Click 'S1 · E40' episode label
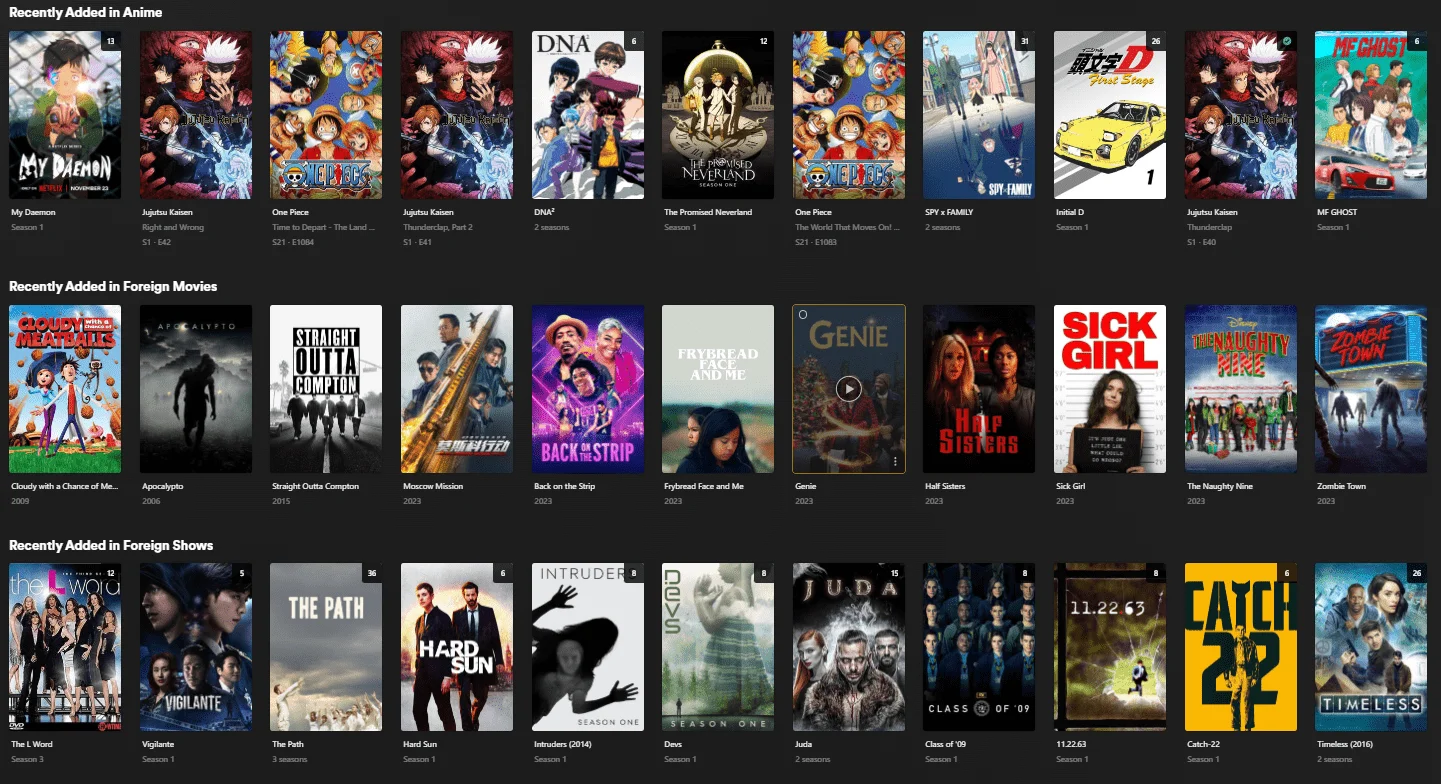The height and width of the screenshot is (784, 1441). pyautogui.click(x=1203, y=242)
